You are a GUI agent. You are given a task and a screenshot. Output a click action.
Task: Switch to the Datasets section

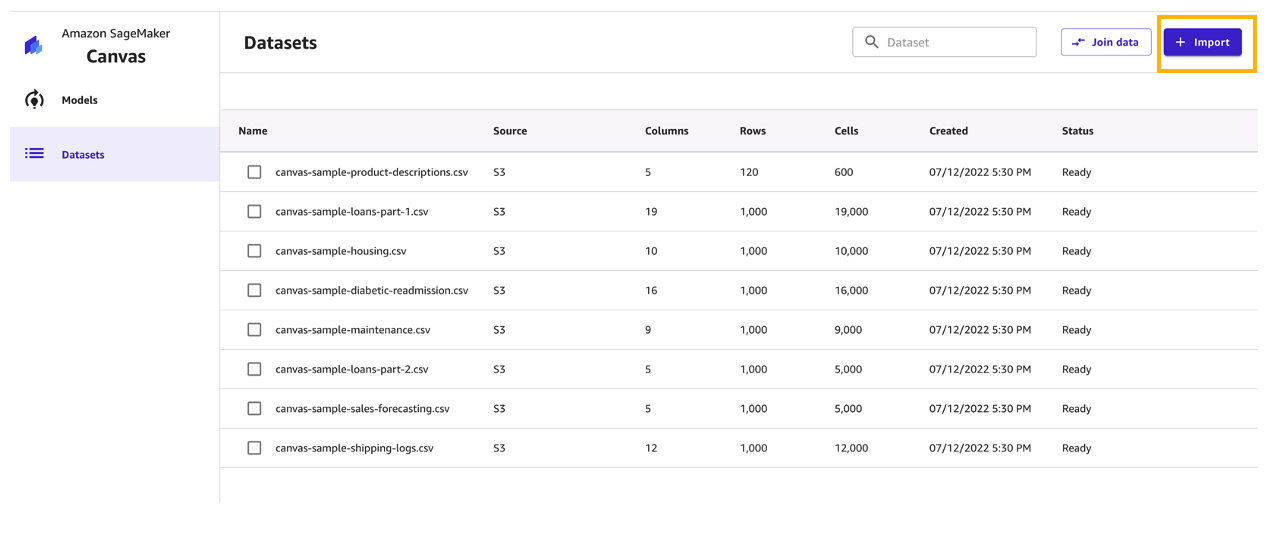point(83,155)
